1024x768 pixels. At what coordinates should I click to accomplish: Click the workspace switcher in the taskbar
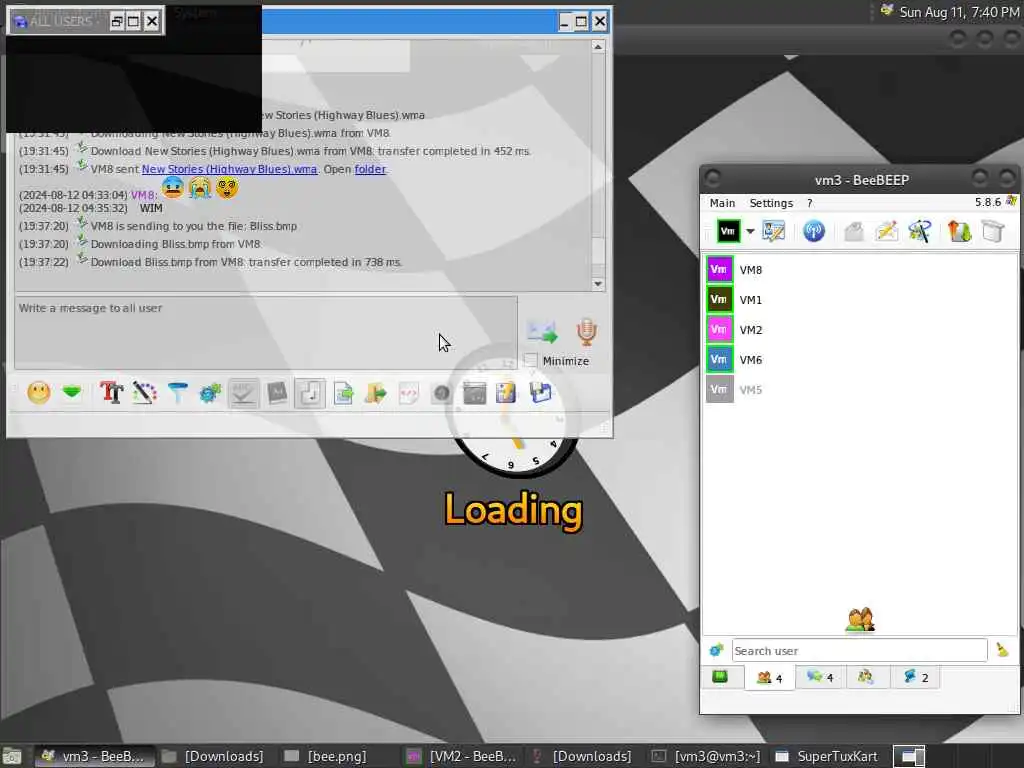click(909, 756)
